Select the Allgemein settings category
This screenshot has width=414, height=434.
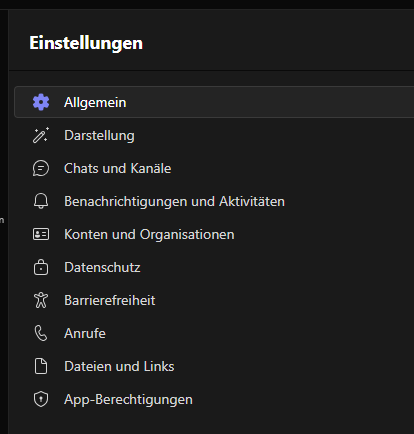pyautogui.click(x=214, y=102)
